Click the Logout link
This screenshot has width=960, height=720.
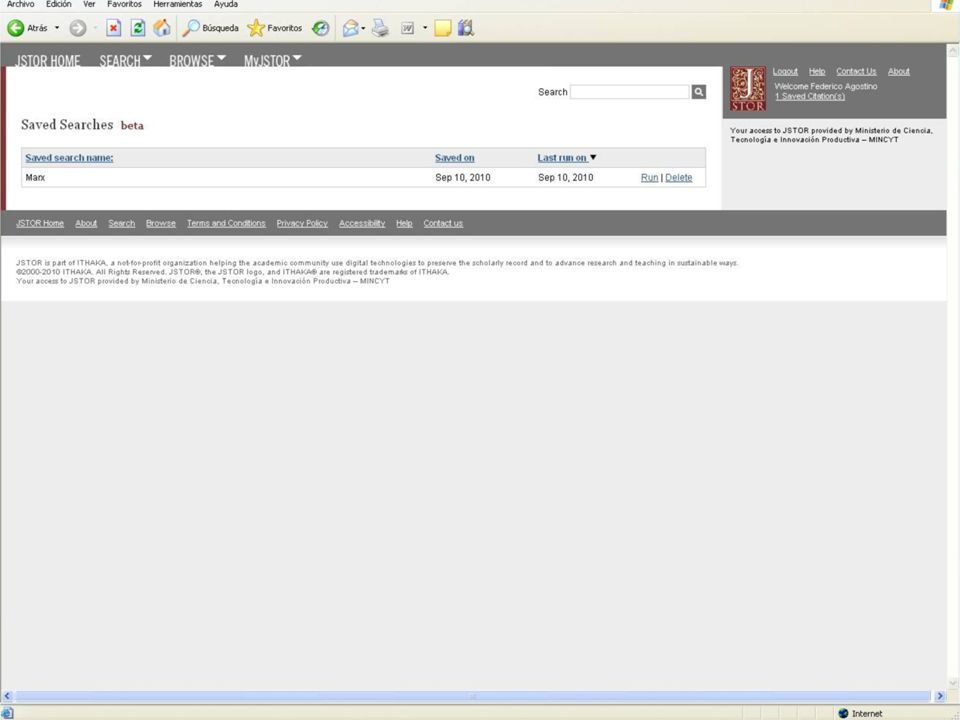tap(785, 72)
